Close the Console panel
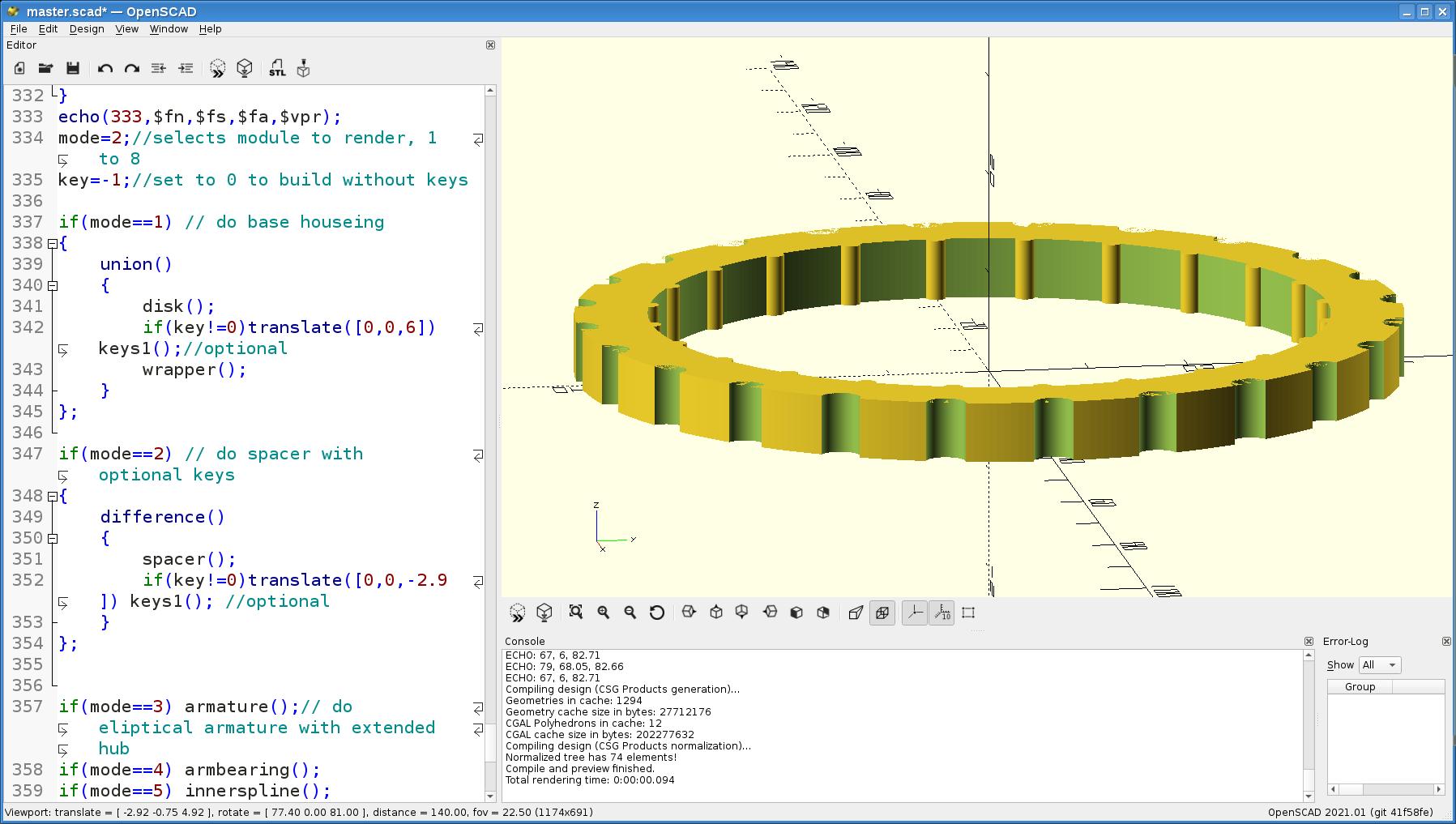Screen dimensions: 1456x824 (x=1309, y=641)
